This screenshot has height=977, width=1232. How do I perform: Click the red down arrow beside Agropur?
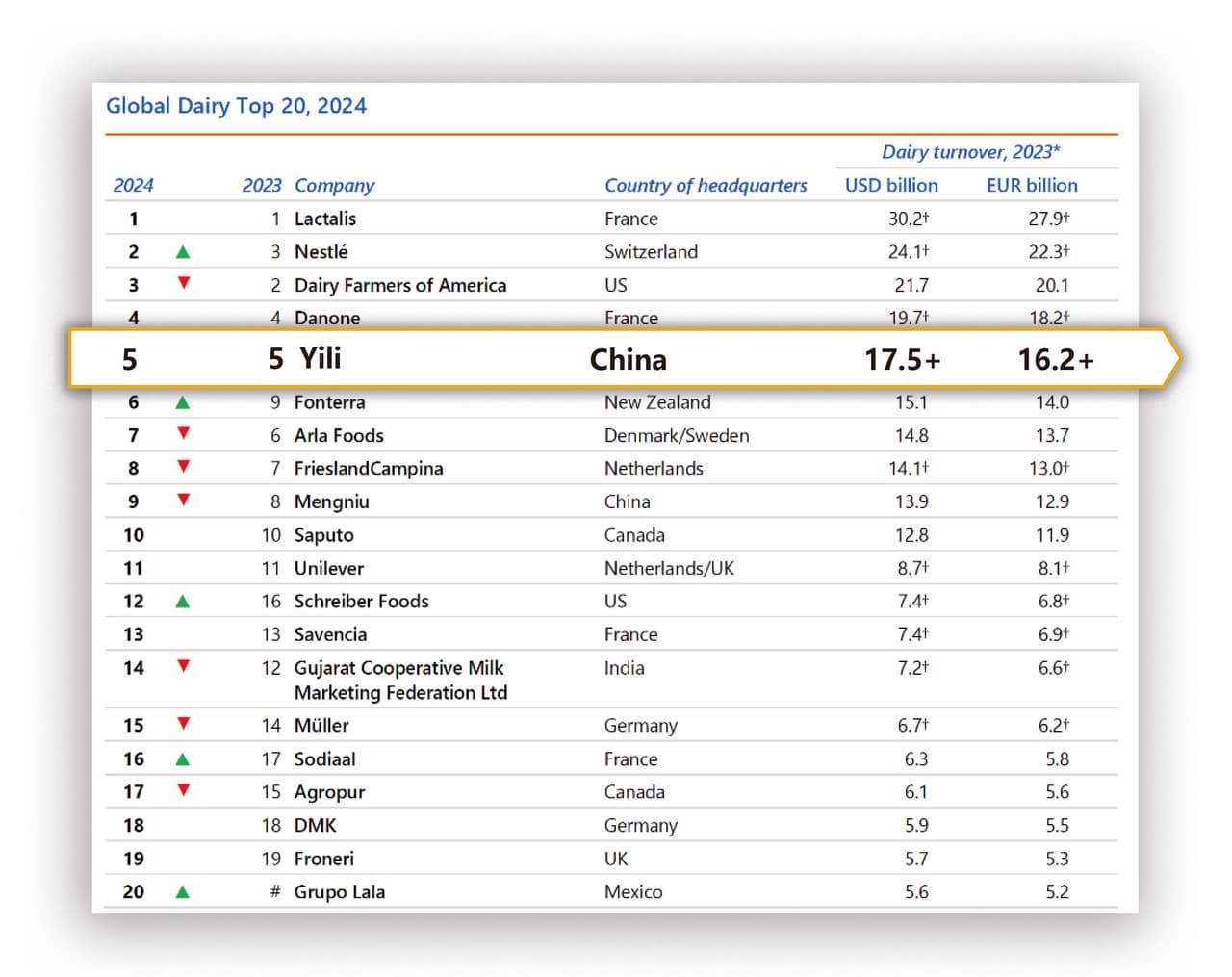(183, 791)
